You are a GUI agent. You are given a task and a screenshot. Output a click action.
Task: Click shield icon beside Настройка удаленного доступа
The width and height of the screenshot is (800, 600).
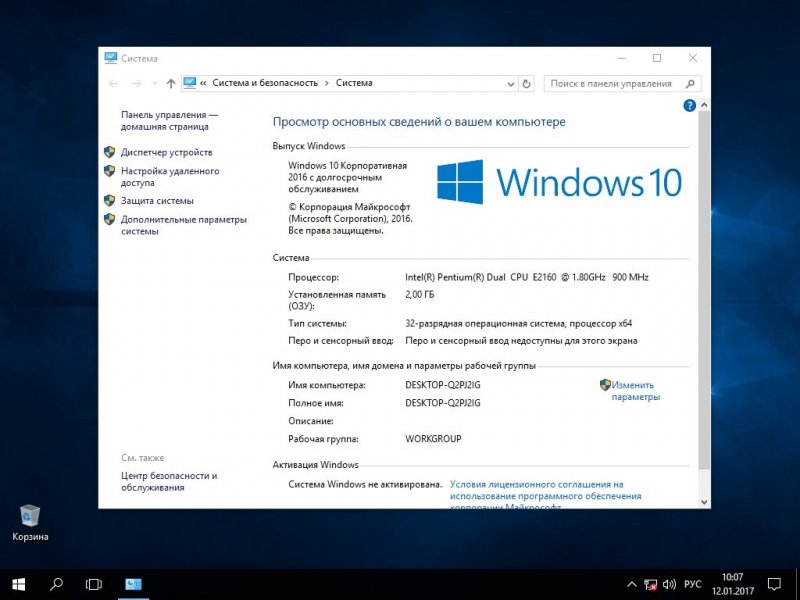pos(109,170)
